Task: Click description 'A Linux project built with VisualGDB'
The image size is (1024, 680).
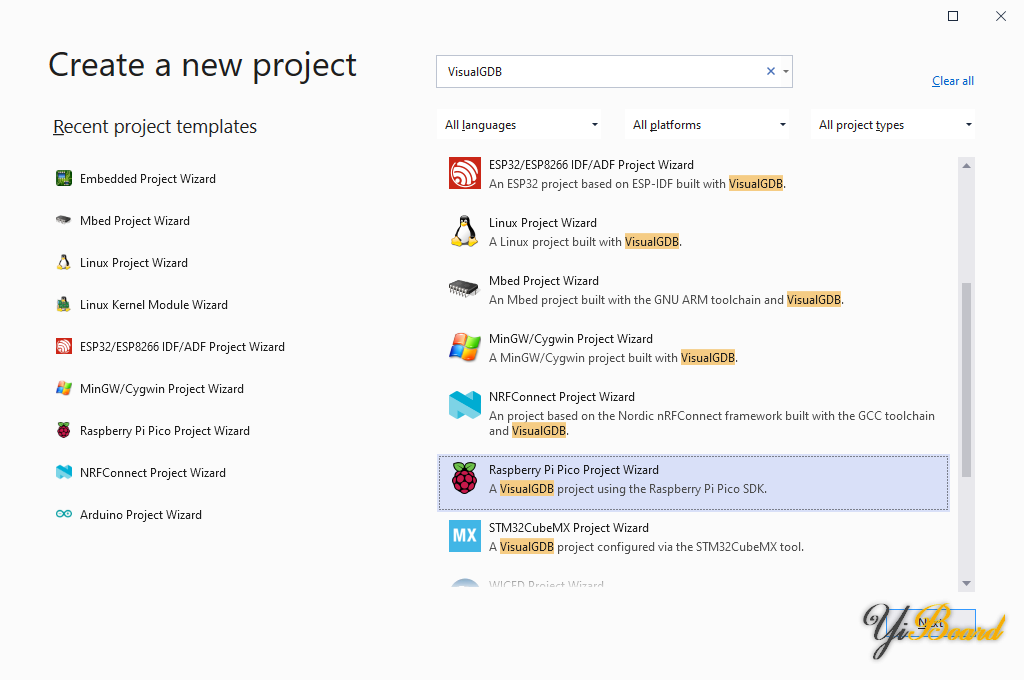Action: [x=585, y=242]
